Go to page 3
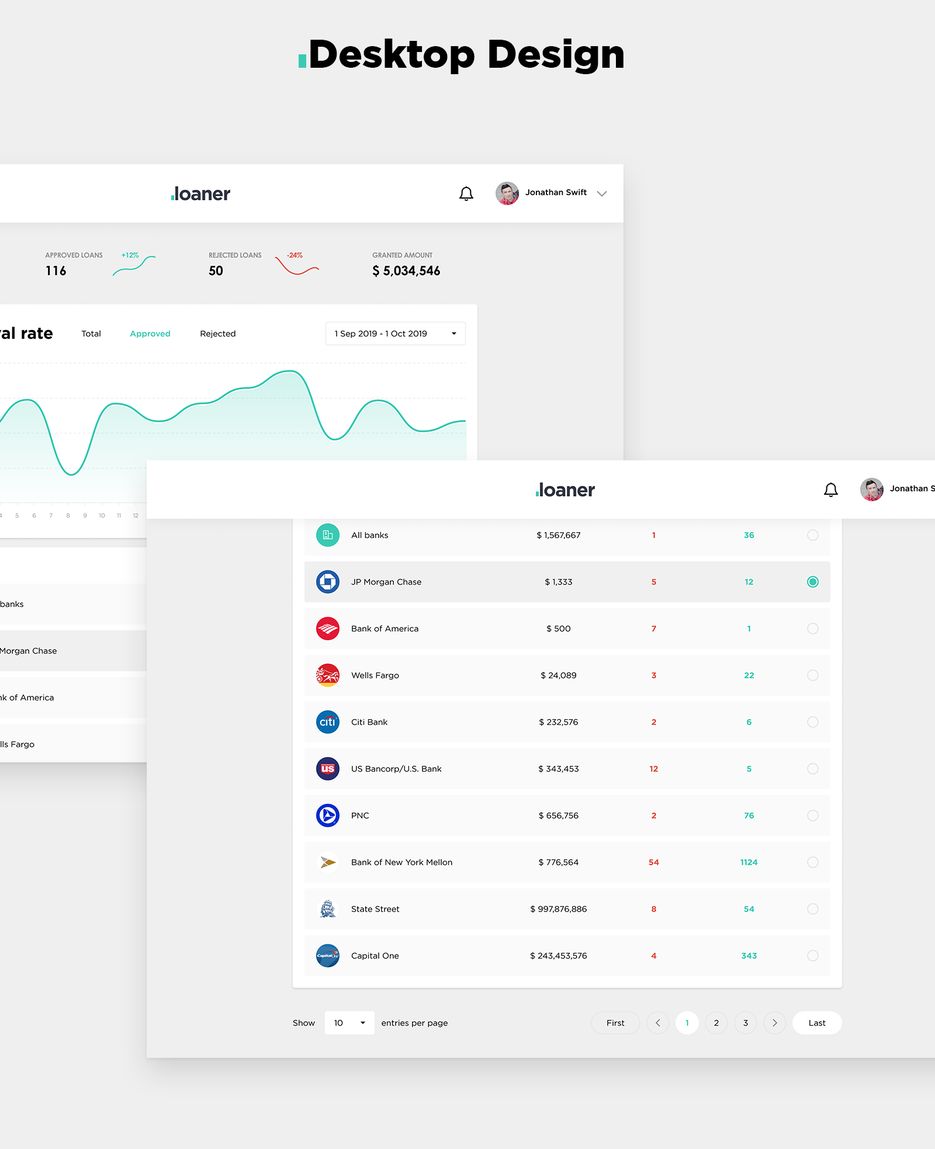Image resolution: width=935 pixels, height=1149 pixels. [x=745, y=1023]
